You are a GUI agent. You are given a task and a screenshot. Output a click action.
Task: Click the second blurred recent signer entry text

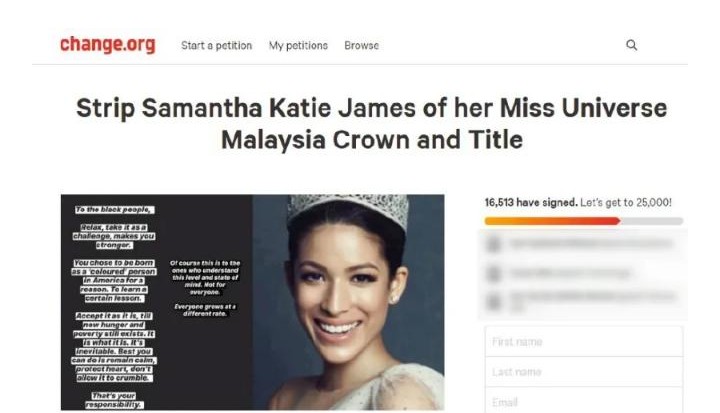pos(569,273)
